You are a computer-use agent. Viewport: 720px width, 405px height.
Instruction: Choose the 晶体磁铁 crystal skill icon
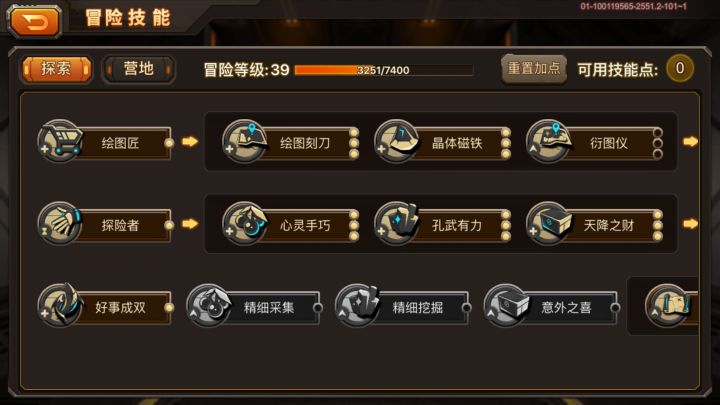coord(396,141)
